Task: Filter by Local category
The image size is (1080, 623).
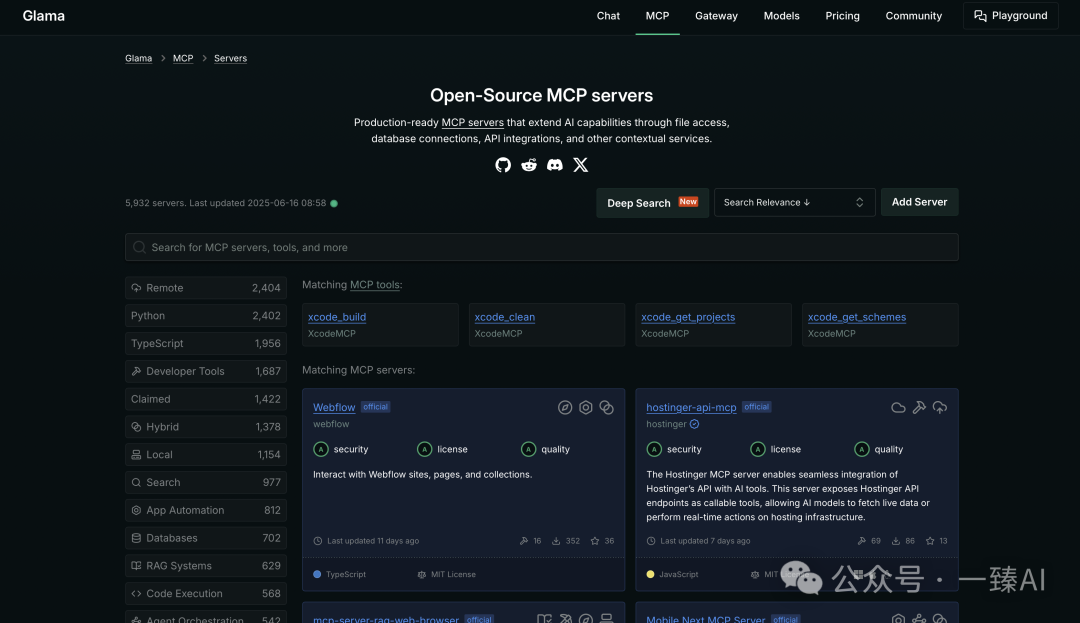Action: point(206,454)
